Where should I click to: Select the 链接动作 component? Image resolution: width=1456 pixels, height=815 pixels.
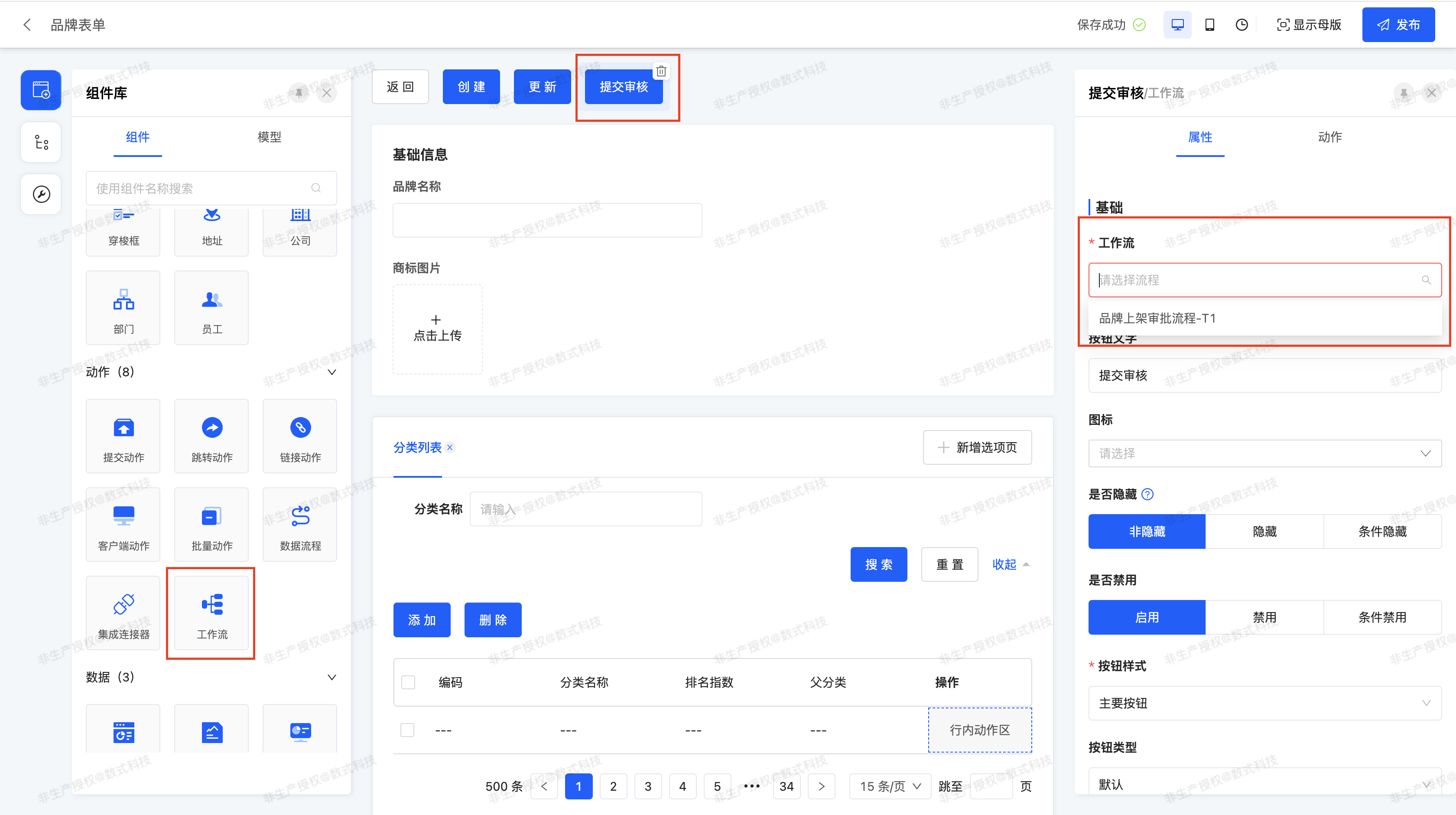[300, 436]
